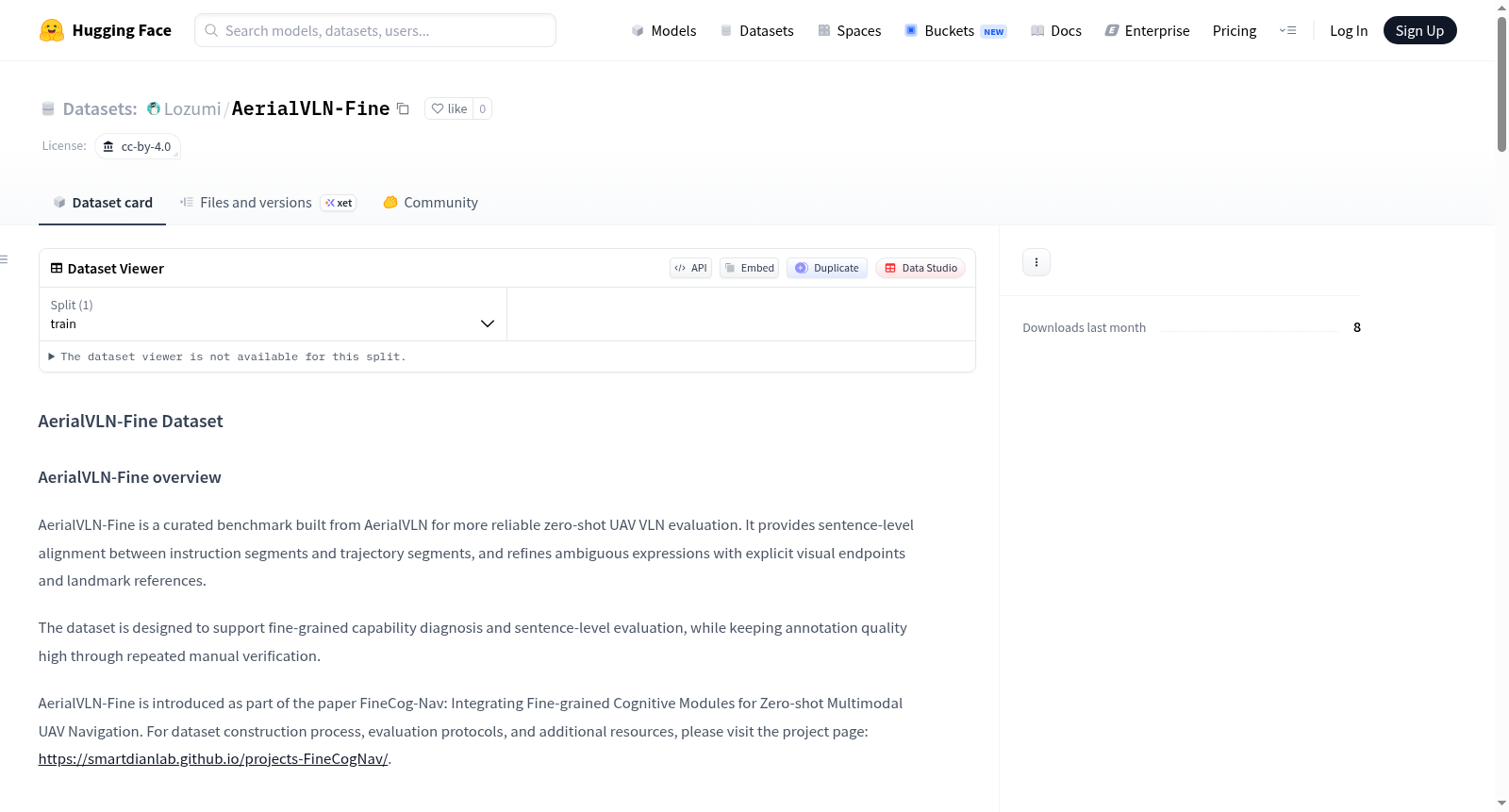
Task: Open the Split train dropdown
Action: point(273,314)
